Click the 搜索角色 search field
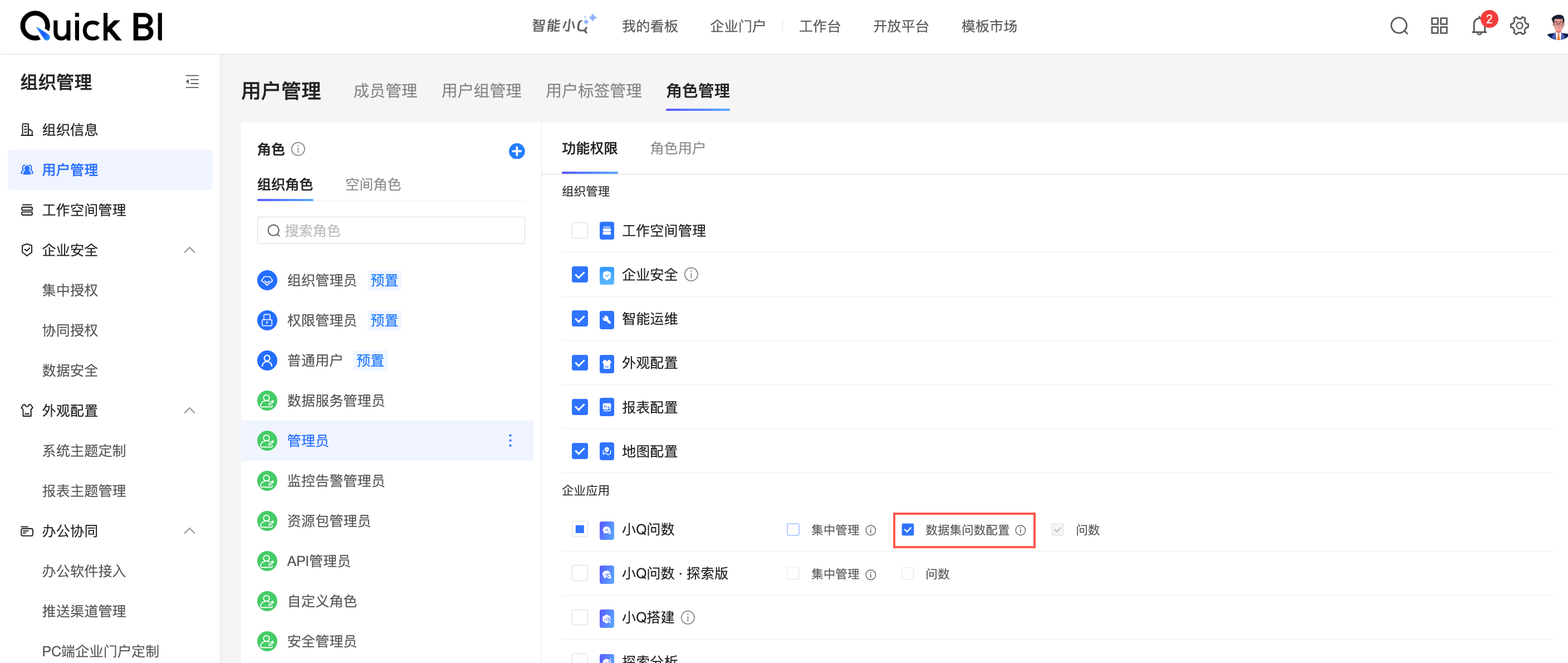Image resolution: width=1568 pixels, height=663 pixels. [391, 231]
